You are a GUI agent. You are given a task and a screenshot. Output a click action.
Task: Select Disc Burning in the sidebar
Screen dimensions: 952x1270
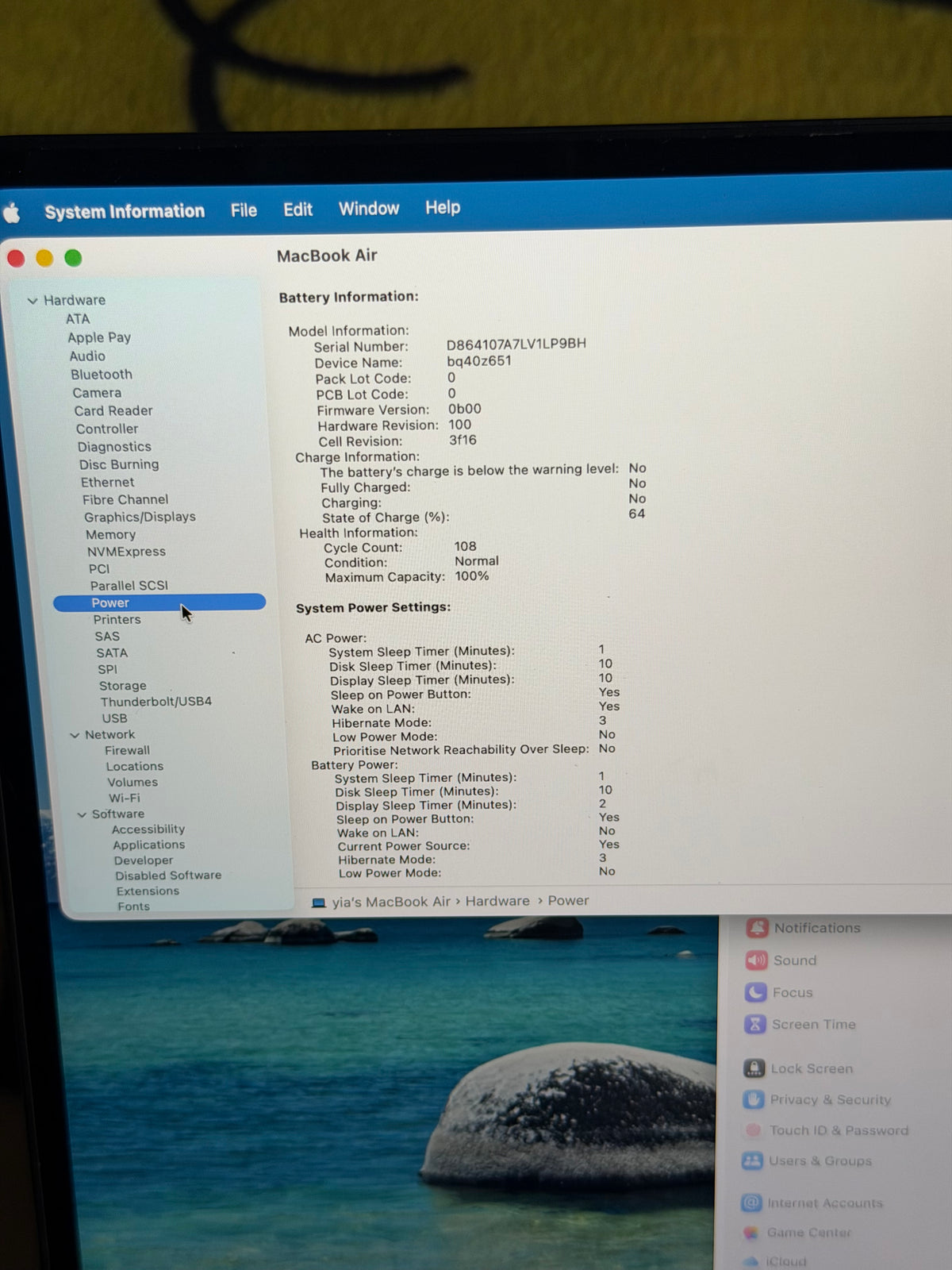119,464
